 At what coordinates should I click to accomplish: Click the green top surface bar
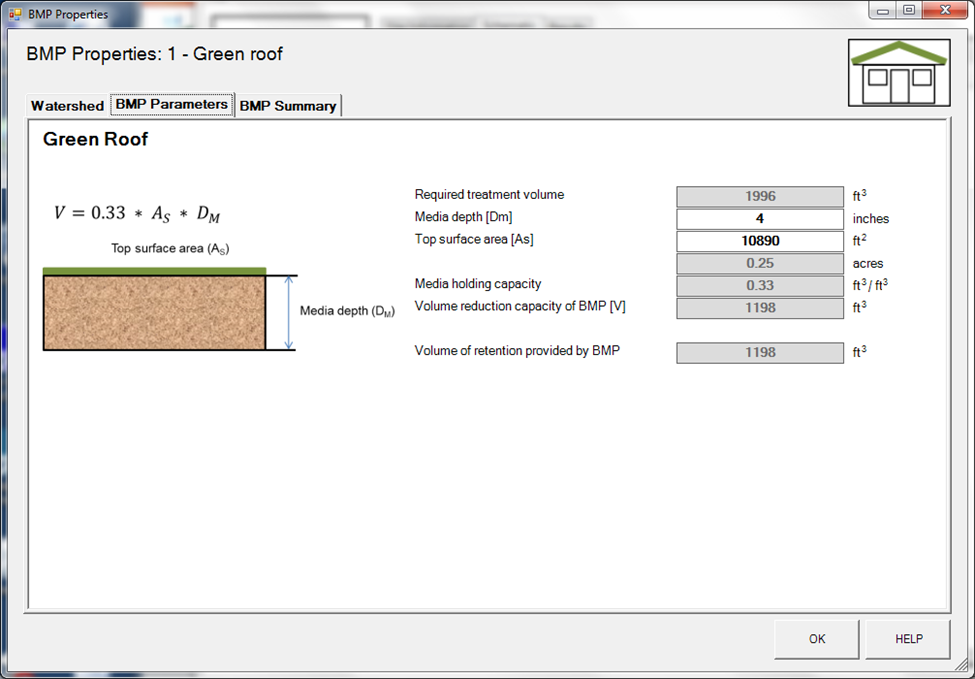[x=154, y=271]
